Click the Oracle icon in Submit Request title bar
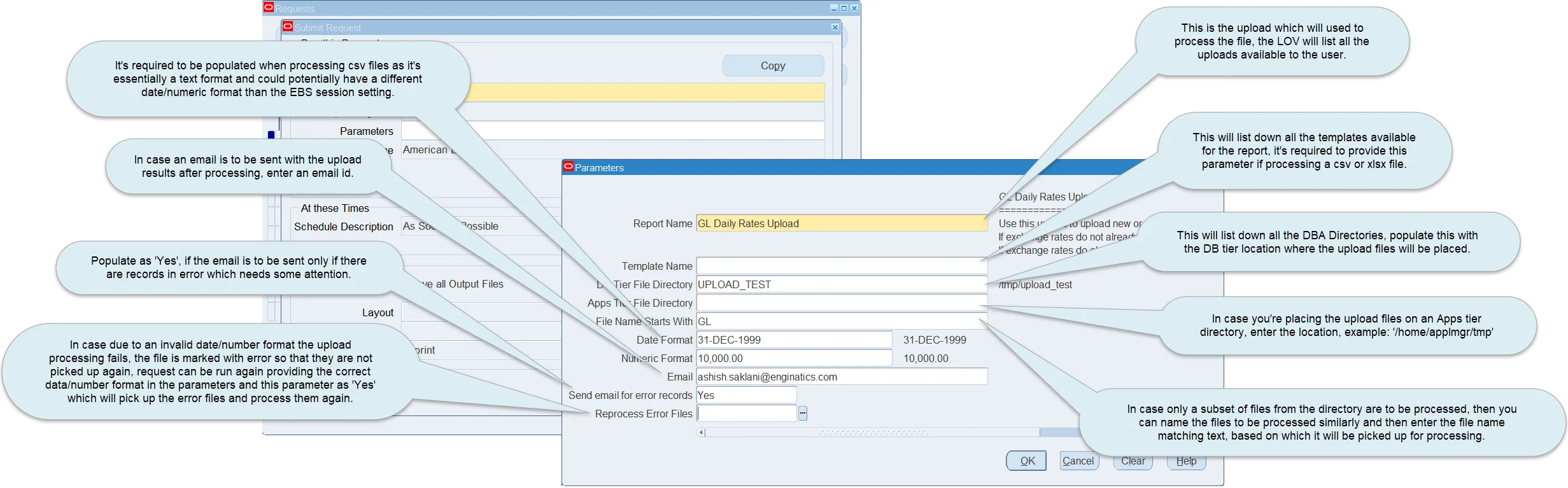This screenshot has width=1568, height=488. click(288, 27)
